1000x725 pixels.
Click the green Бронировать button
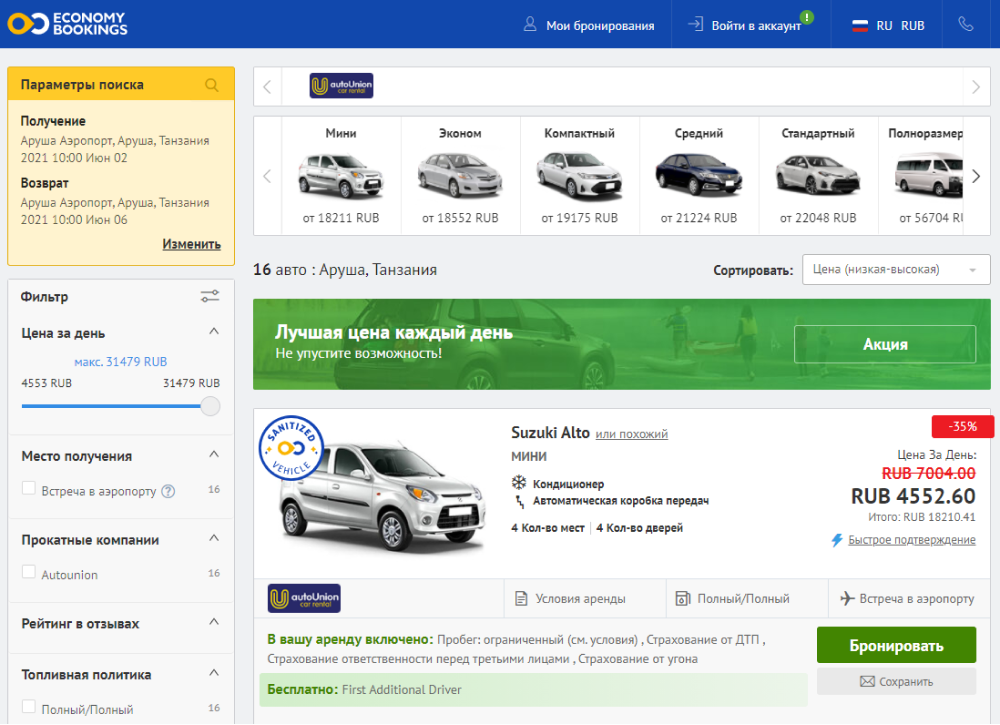click(896, 645)
